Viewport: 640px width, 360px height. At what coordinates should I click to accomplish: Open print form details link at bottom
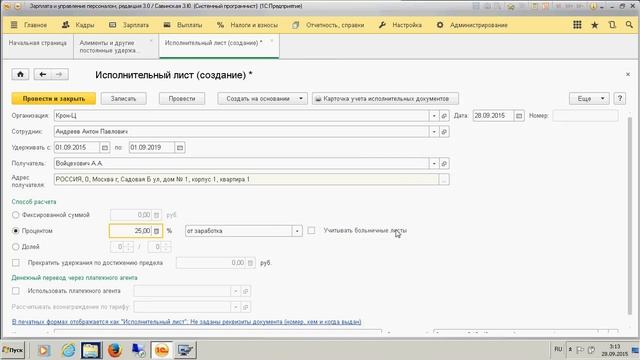click(187, 322)
